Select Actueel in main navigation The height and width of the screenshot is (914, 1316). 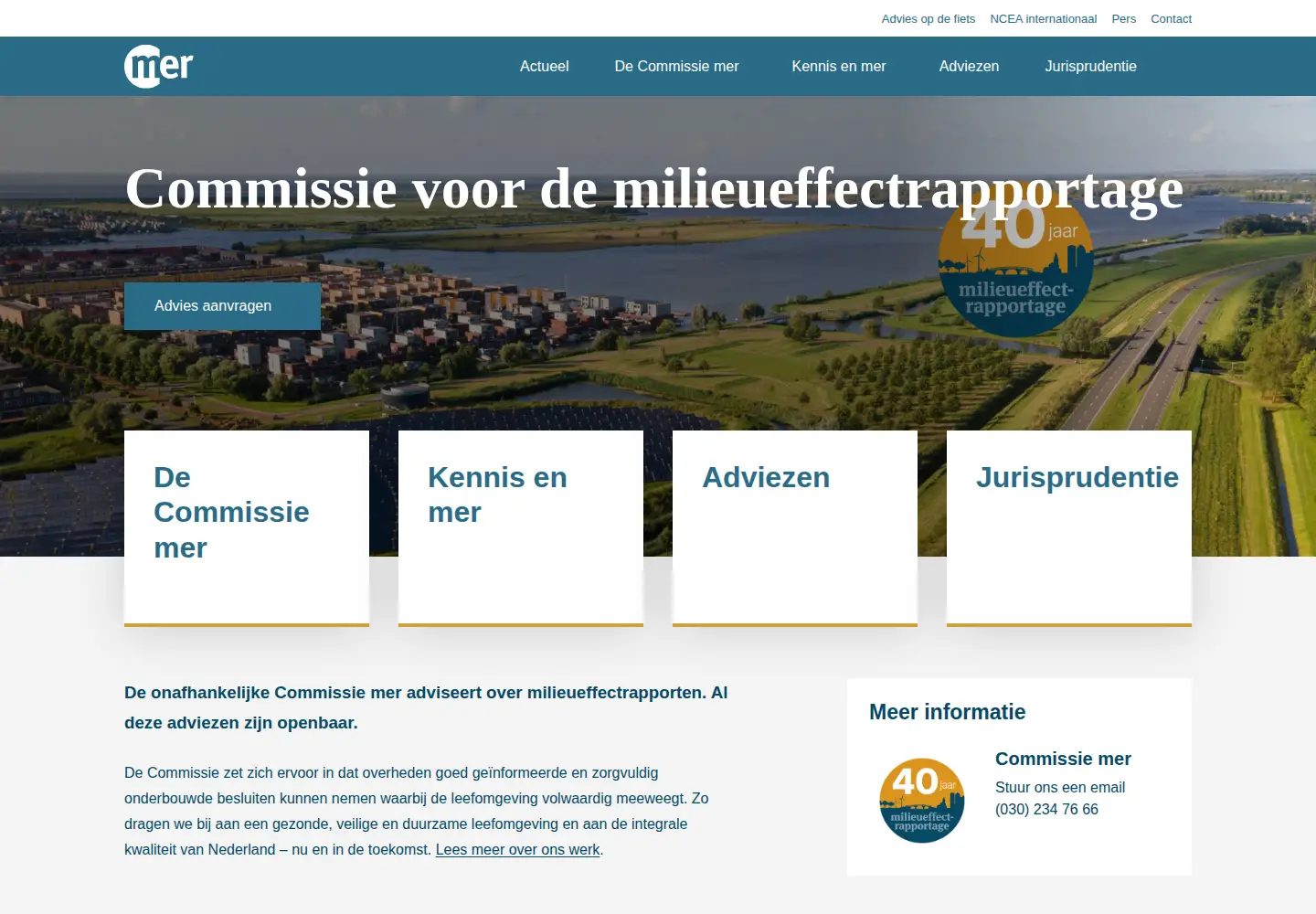544,66
